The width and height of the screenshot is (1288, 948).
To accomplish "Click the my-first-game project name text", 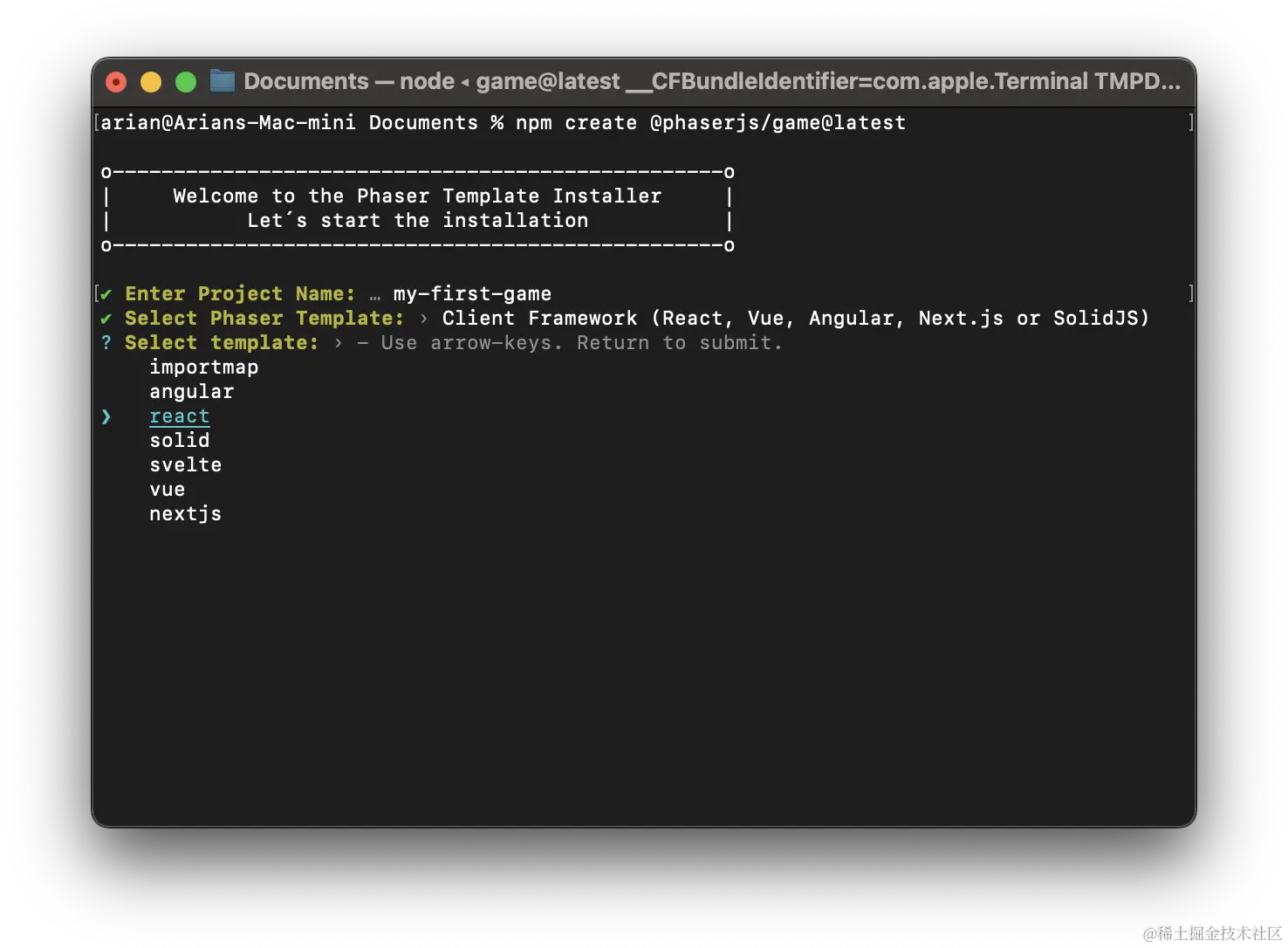I will click(471, 294).
